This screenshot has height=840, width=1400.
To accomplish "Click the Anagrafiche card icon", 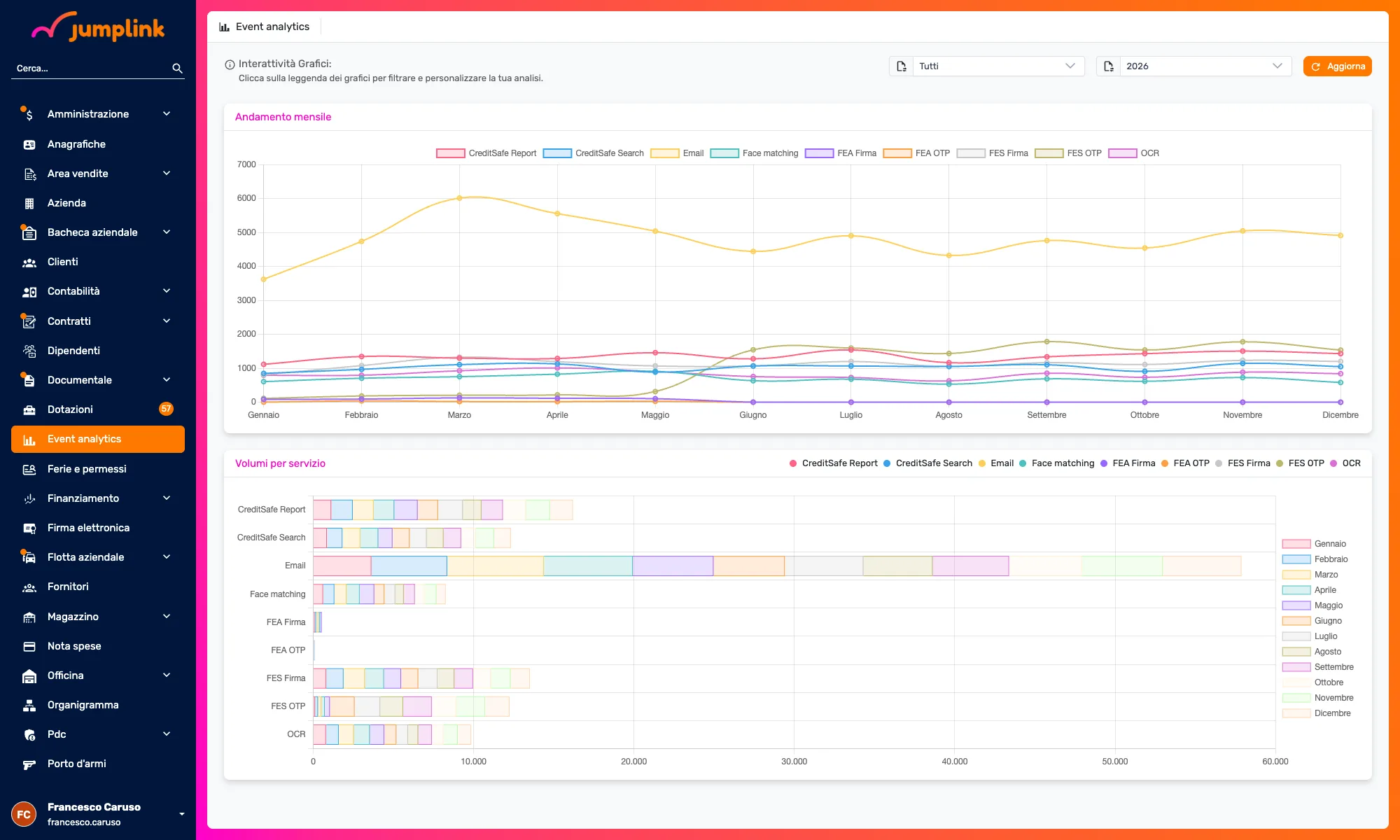I will point(29,144).
